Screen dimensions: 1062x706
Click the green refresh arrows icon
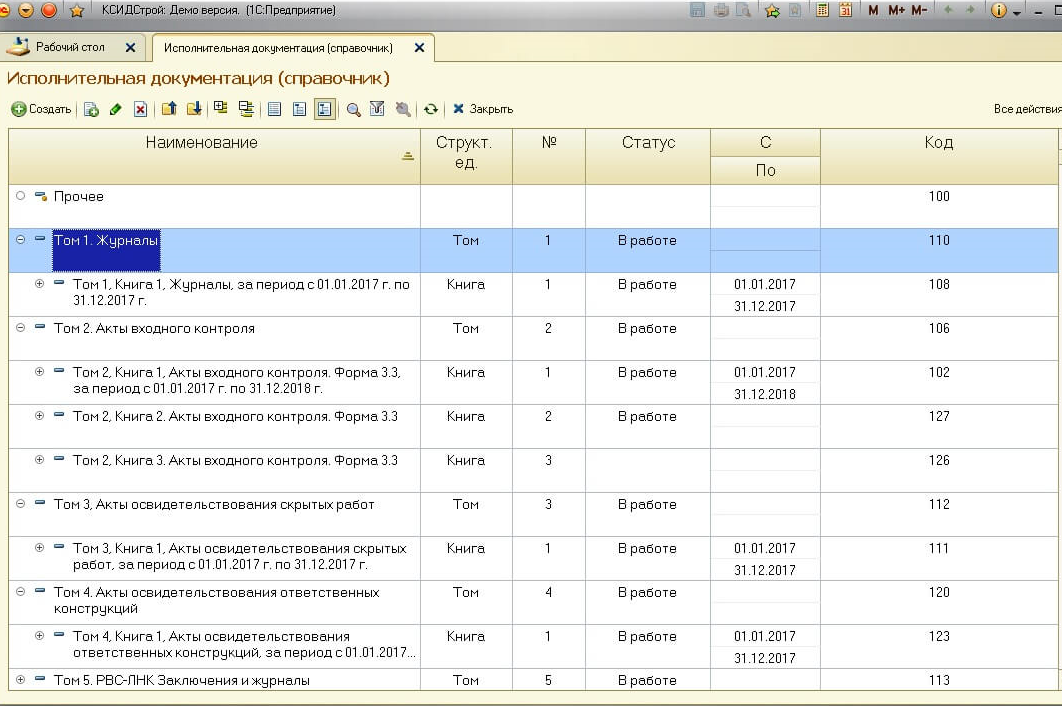coord(431,110)
